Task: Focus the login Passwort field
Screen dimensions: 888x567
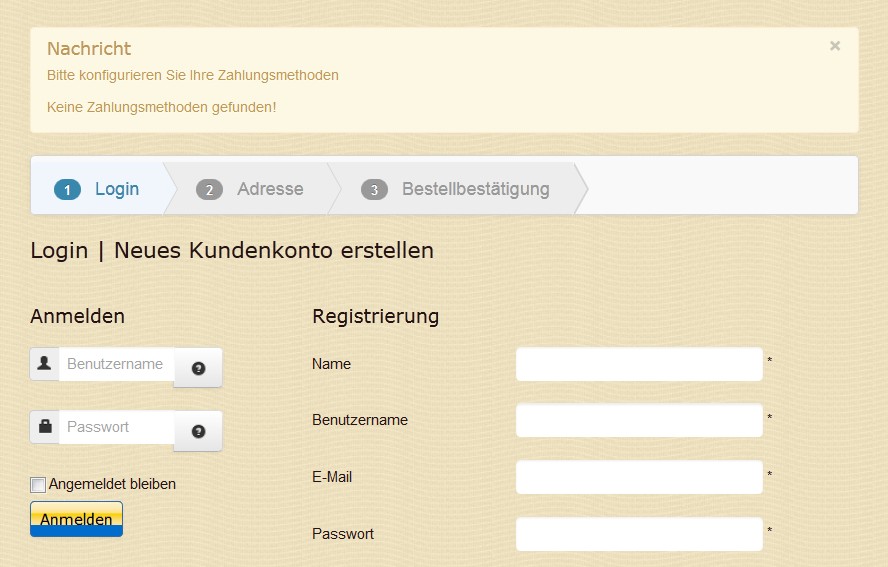Action: point(116,427)
